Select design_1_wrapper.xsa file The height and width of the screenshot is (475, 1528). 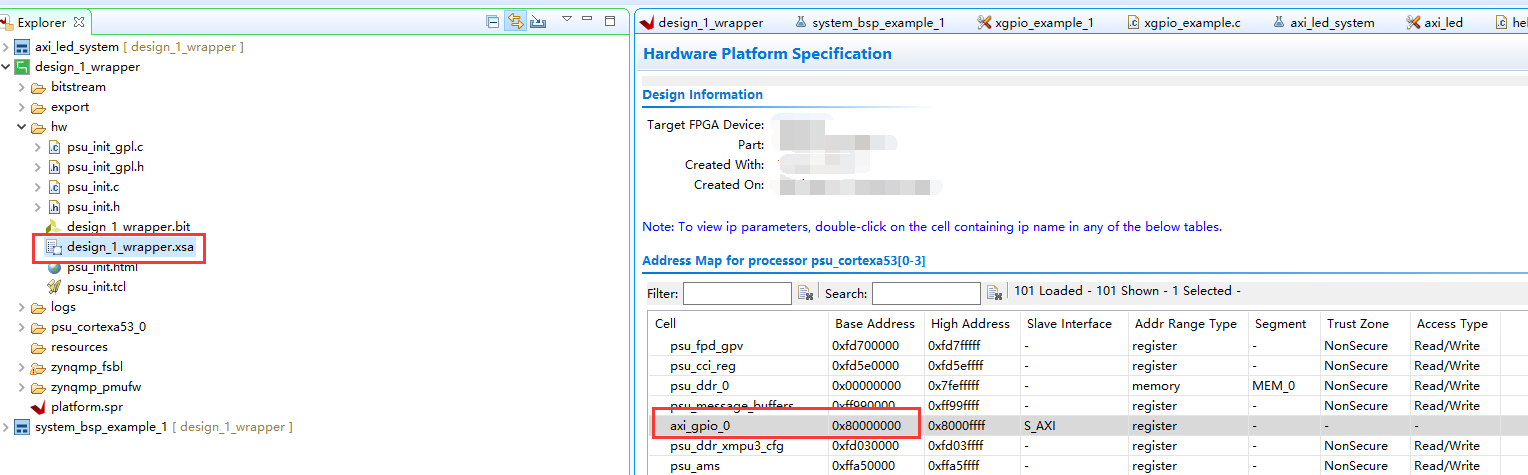(130, 247)
